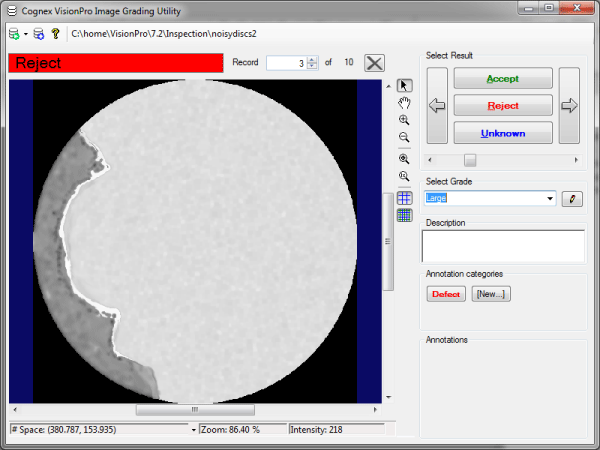Select the pointer arrow tool
The height and width of the screenshot is (450, 600).
(404, 85)
